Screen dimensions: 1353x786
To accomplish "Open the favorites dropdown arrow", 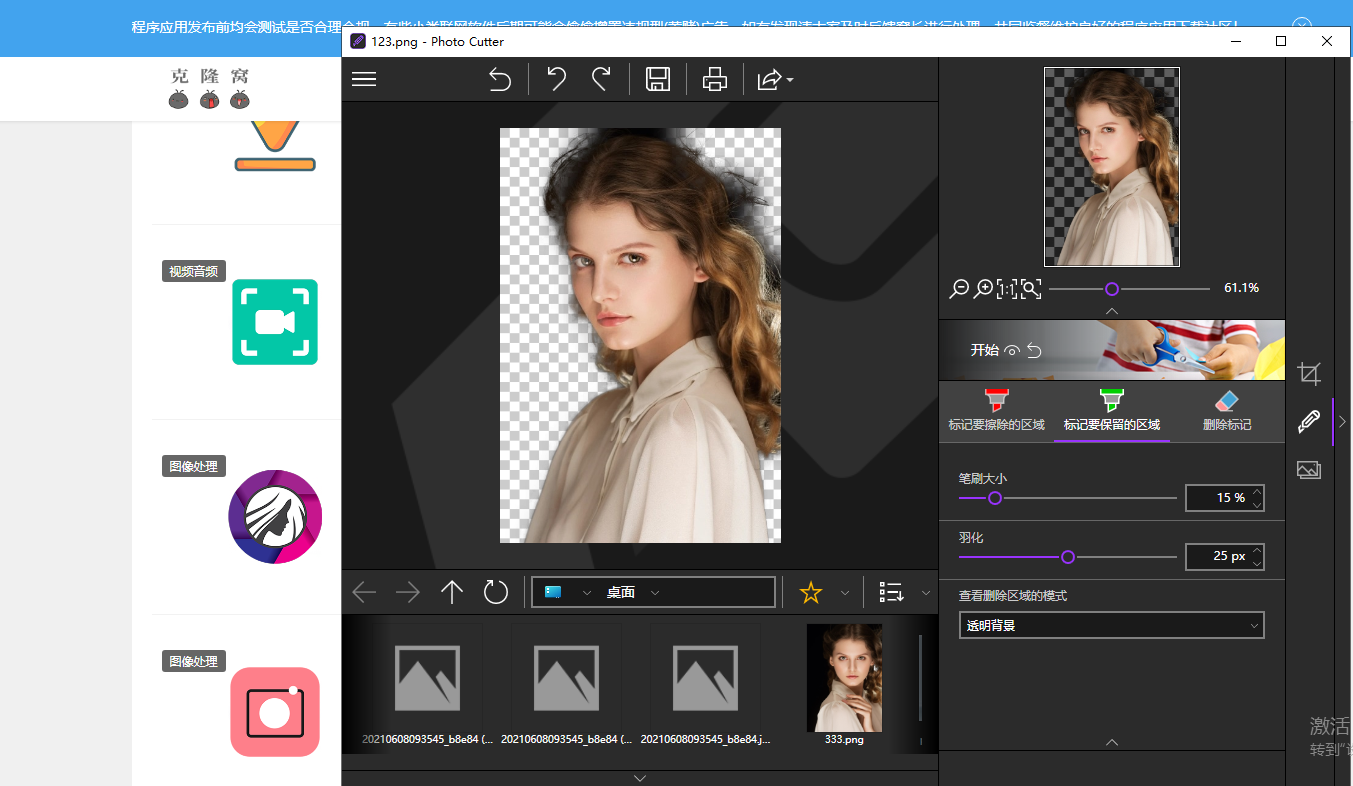I will (x=845, y=592).
